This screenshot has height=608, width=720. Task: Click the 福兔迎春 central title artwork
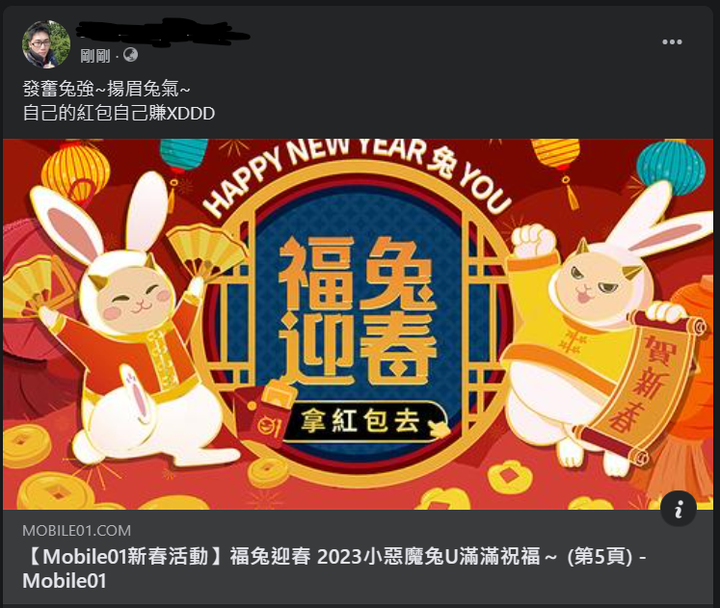coord(357,311)
